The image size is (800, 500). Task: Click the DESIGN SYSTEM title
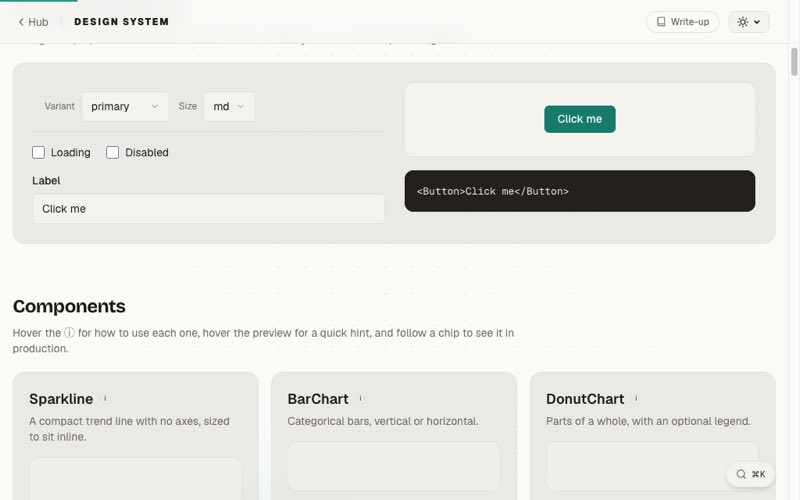pyautogui.click(x=121, y=22)
